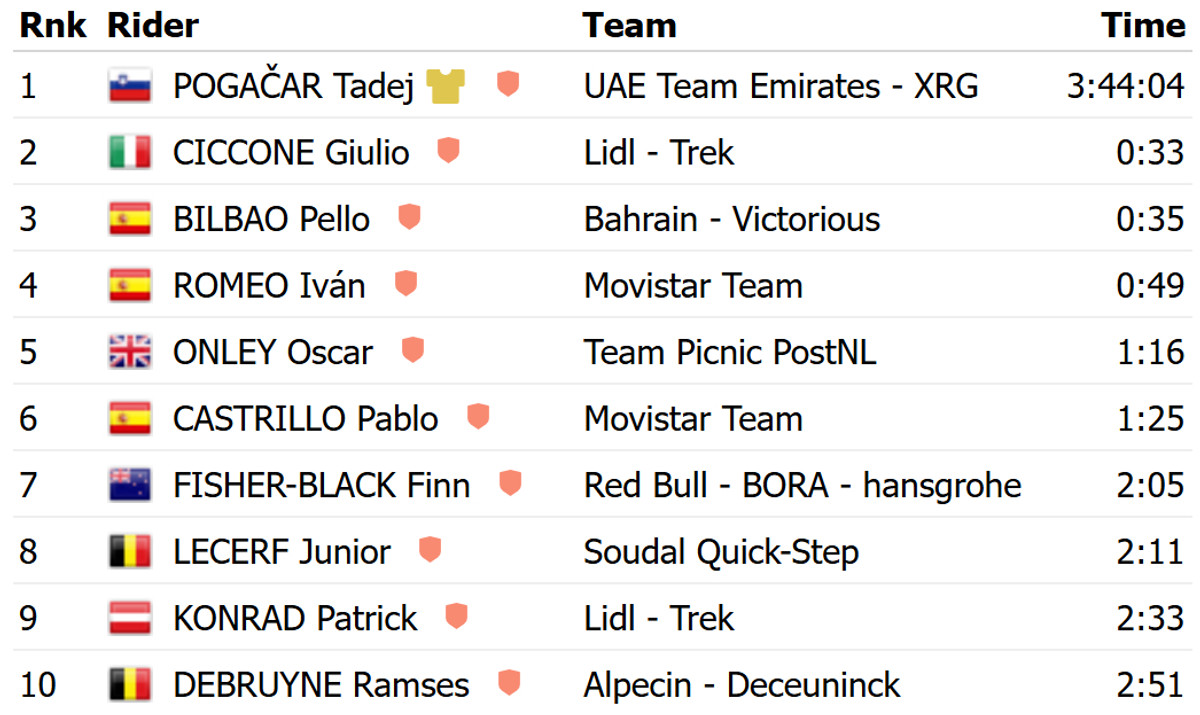Screen dimensions: 1200x715
Task: Click the Slovenian flag beside Pogačar
Action: coord(130,86)
